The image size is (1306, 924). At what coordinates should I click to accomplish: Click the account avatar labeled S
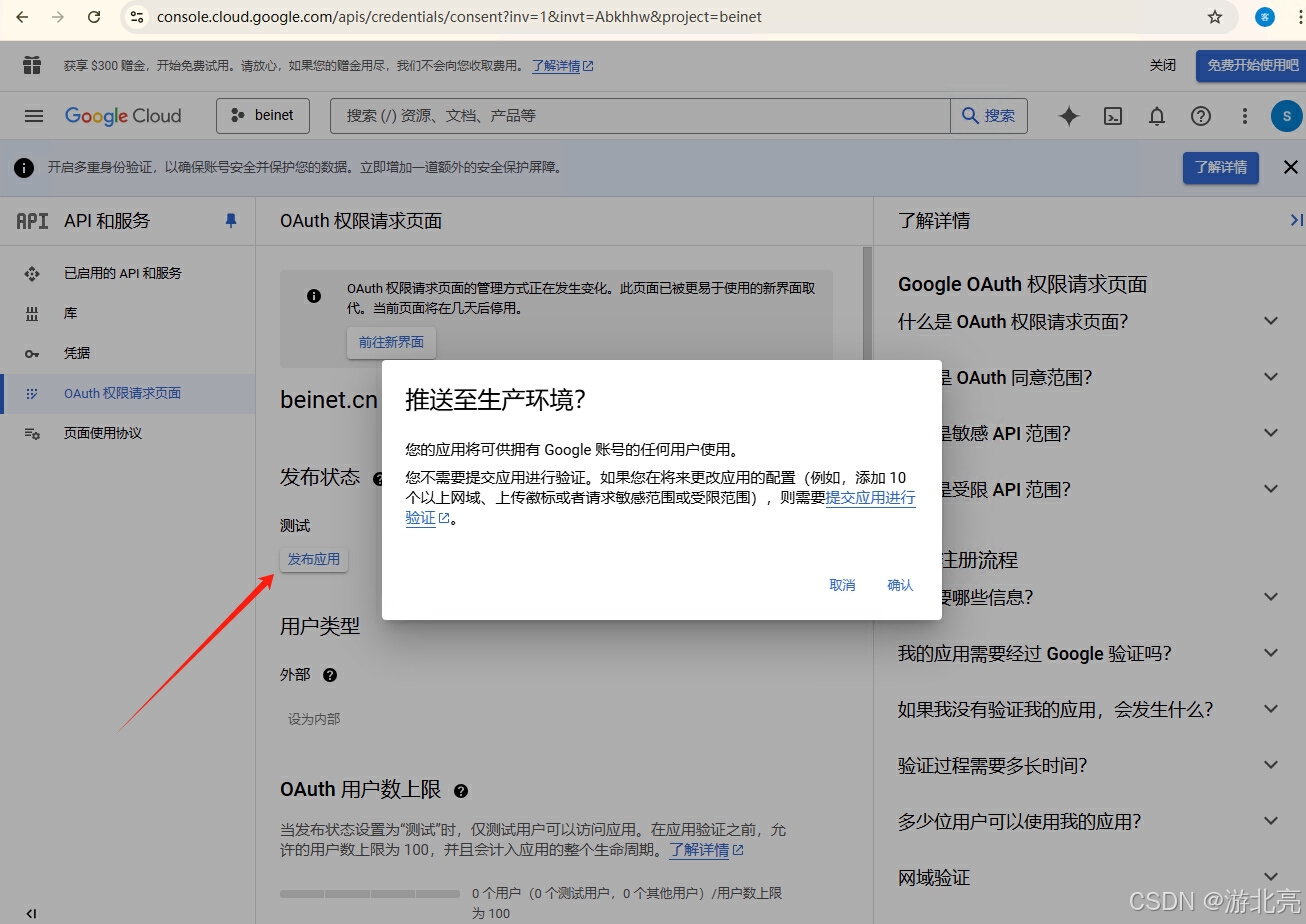coord(1286,116)
